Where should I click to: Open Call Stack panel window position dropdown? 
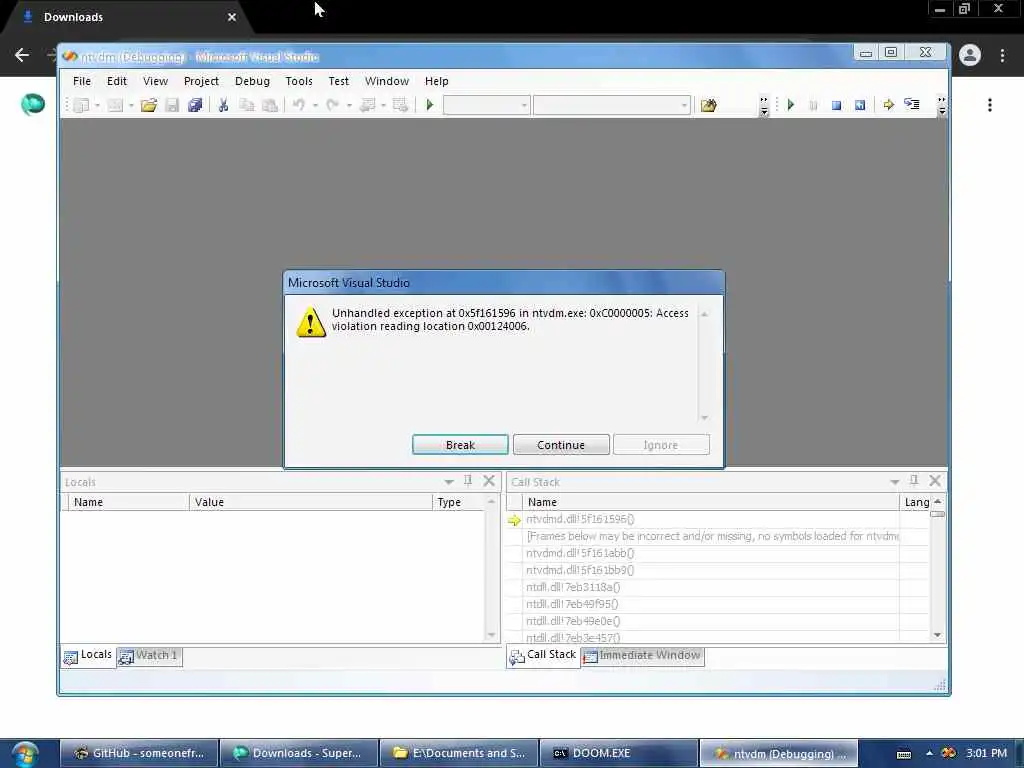pyautogui.click(x=895, y=482)
